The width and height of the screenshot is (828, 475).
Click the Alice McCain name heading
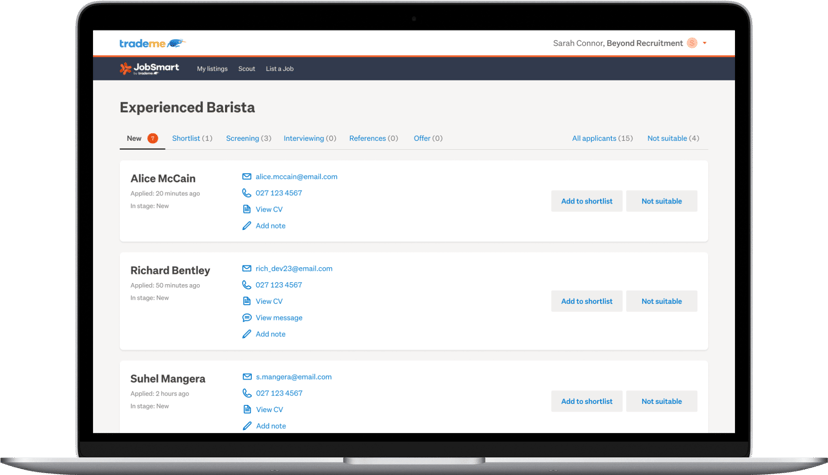[163, 178]
